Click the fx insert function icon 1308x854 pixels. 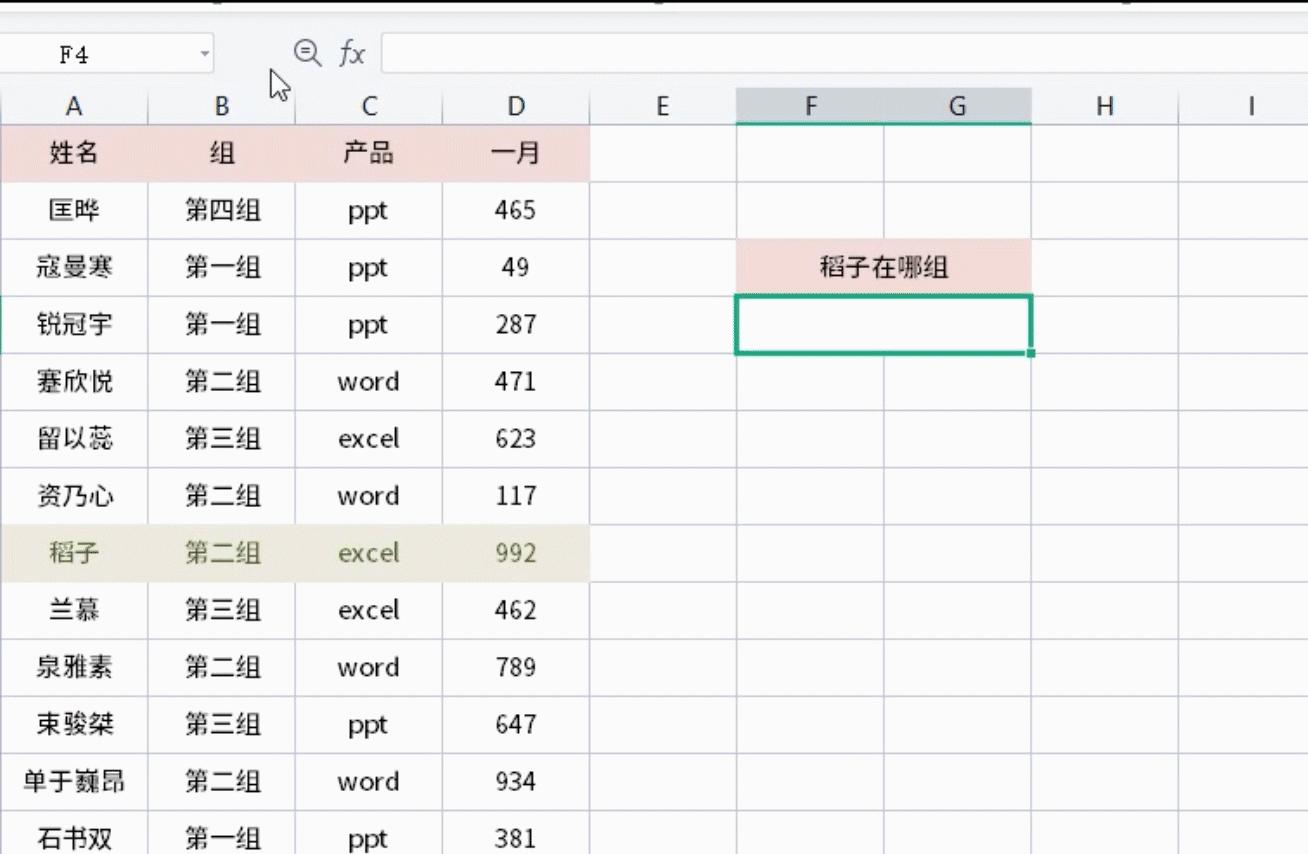(x=351, y=54)
